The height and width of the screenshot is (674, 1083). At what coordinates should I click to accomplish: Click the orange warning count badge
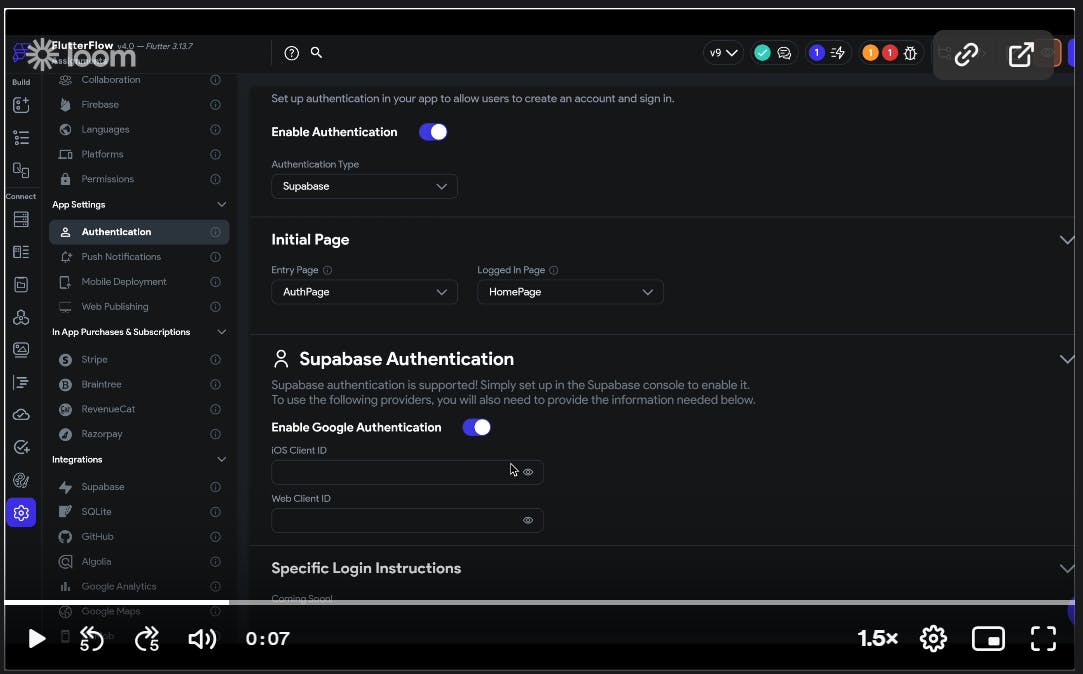click(870, 52)
